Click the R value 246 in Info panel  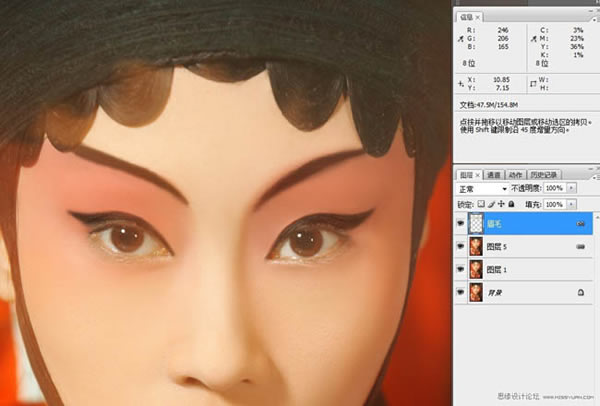point(503,30)
